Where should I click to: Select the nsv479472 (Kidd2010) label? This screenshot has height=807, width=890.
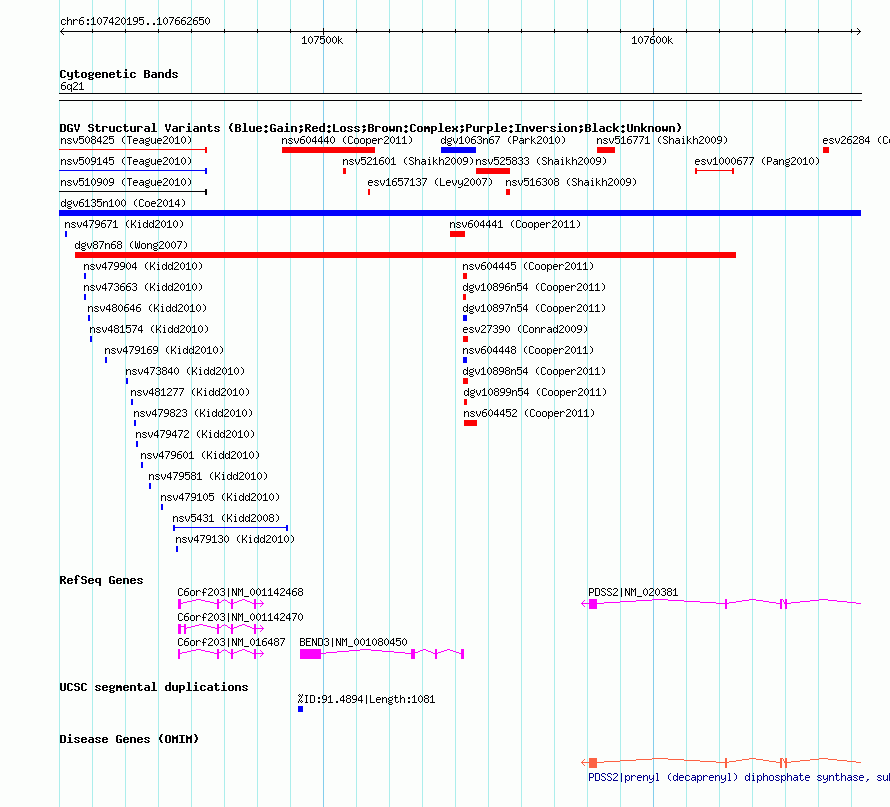click(195, 434)
